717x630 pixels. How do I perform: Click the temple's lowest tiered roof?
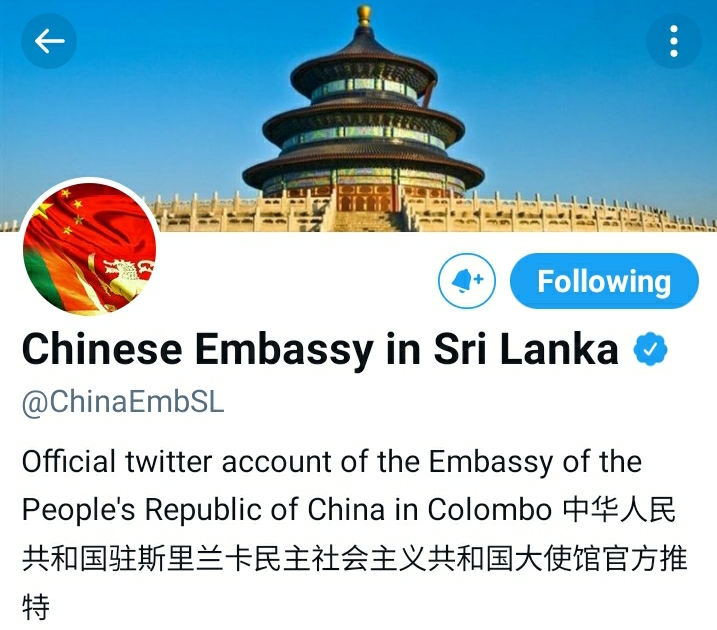364,171
